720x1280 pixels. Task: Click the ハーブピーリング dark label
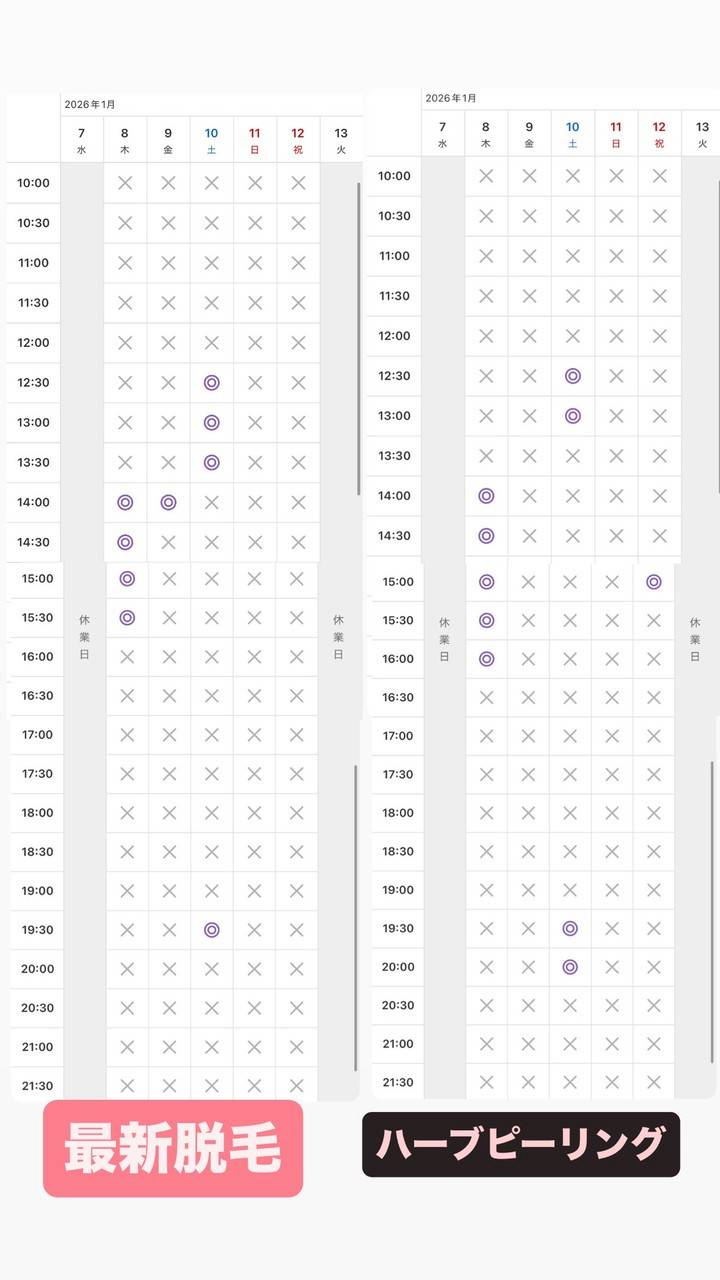(x=520, y=1144)
